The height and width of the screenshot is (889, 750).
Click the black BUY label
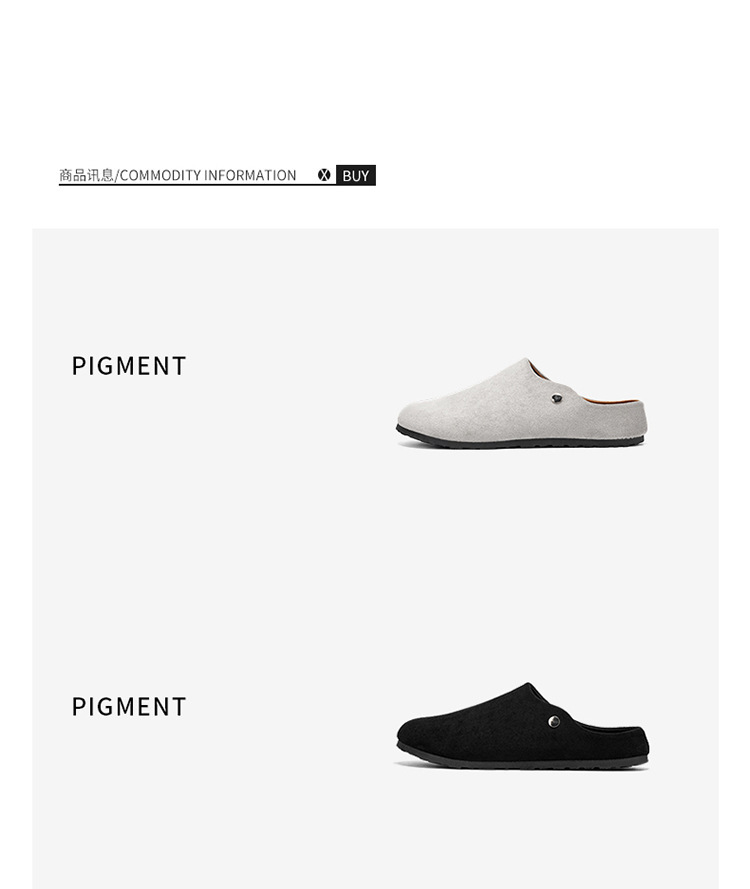pos(356,175)
